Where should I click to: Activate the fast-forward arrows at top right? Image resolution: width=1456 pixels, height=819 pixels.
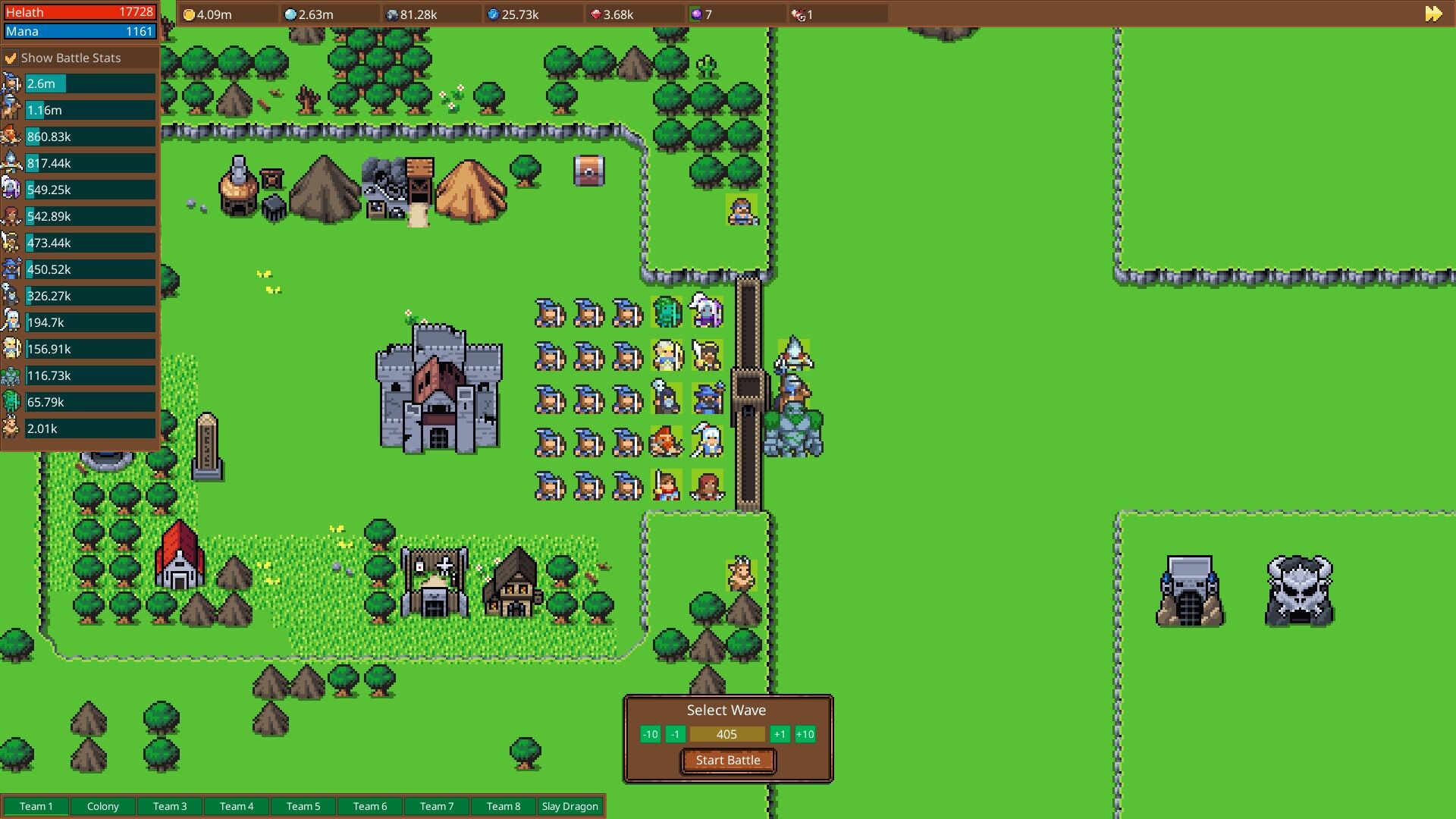pyautogui.click(x=1432, y=13)
